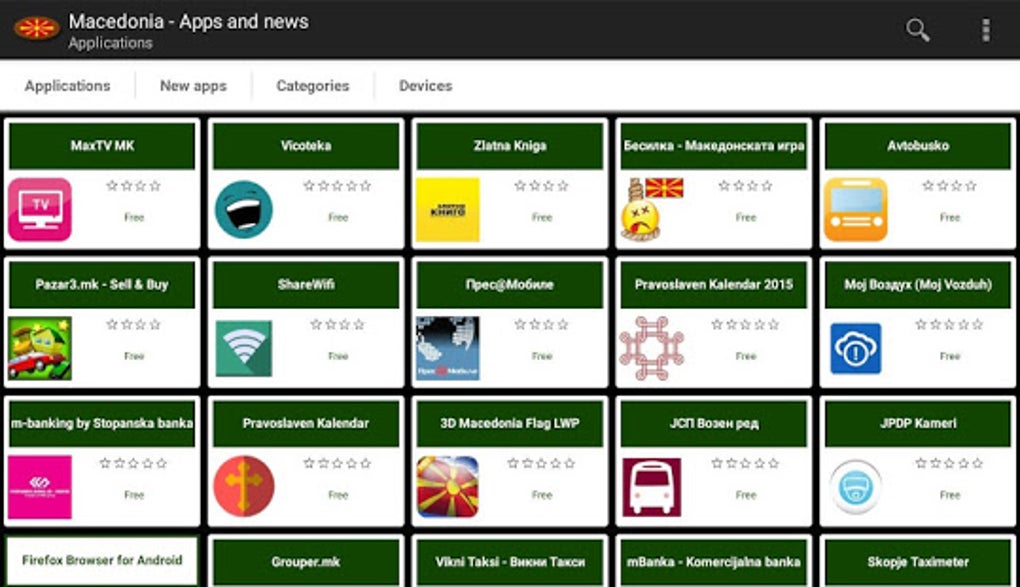Open the Vicoteka laughing face icon
Image resolution: width=1020 pixels, height=587 pixels.
click(244, 210)
